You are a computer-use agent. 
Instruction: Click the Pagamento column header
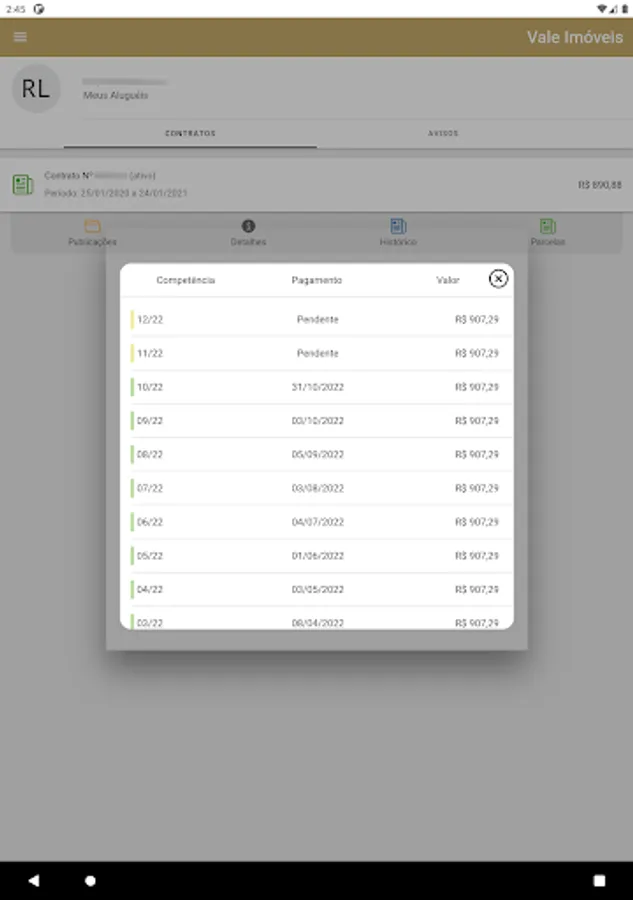click(317, 280)
